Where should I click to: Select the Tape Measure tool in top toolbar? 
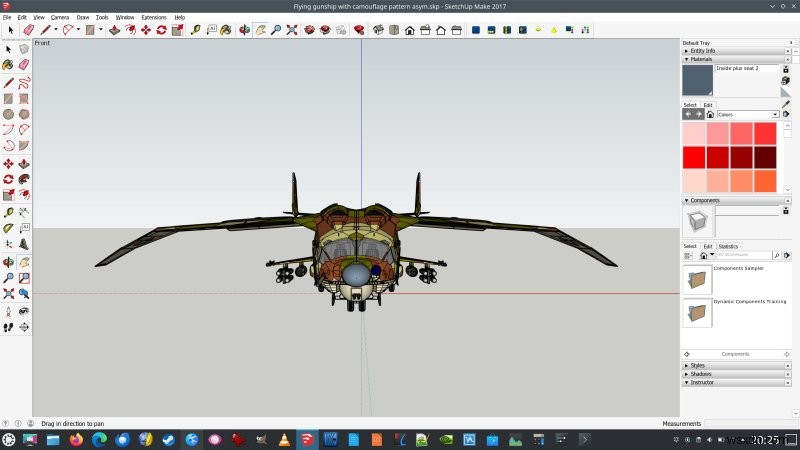coord(195,30)
